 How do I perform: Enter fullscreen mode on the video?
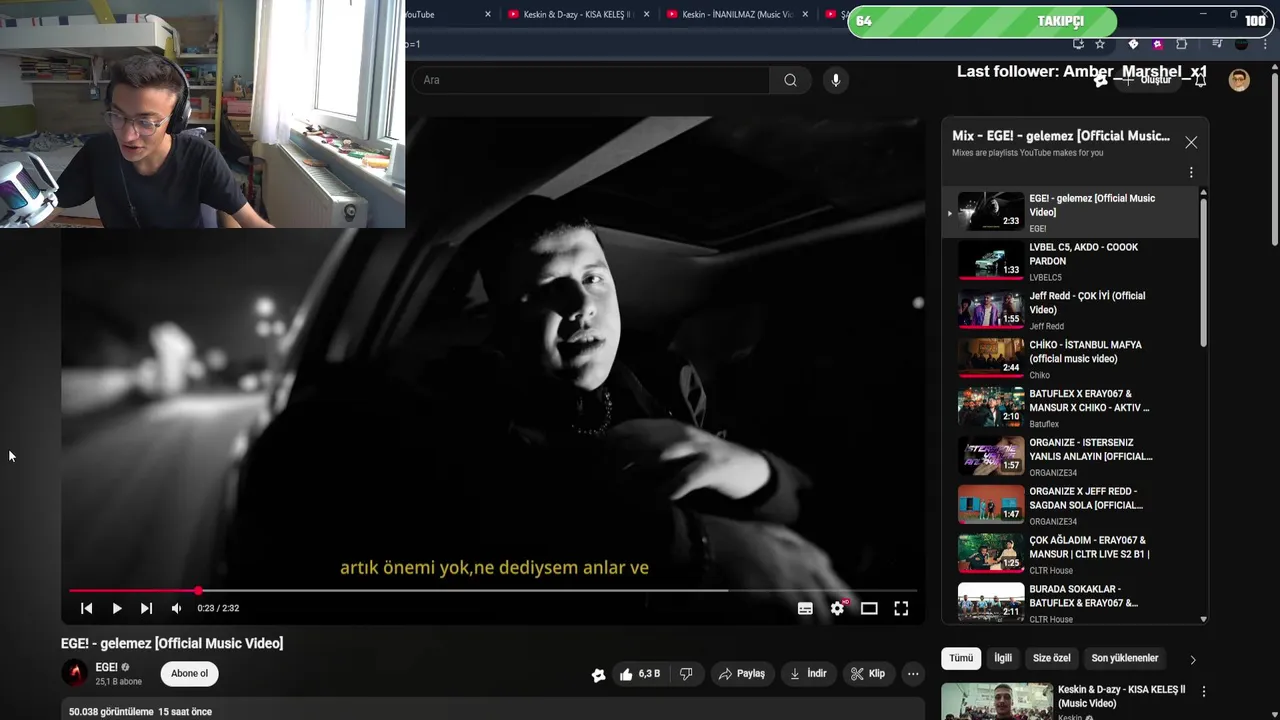pyautogui.click(x=901, y=608)
